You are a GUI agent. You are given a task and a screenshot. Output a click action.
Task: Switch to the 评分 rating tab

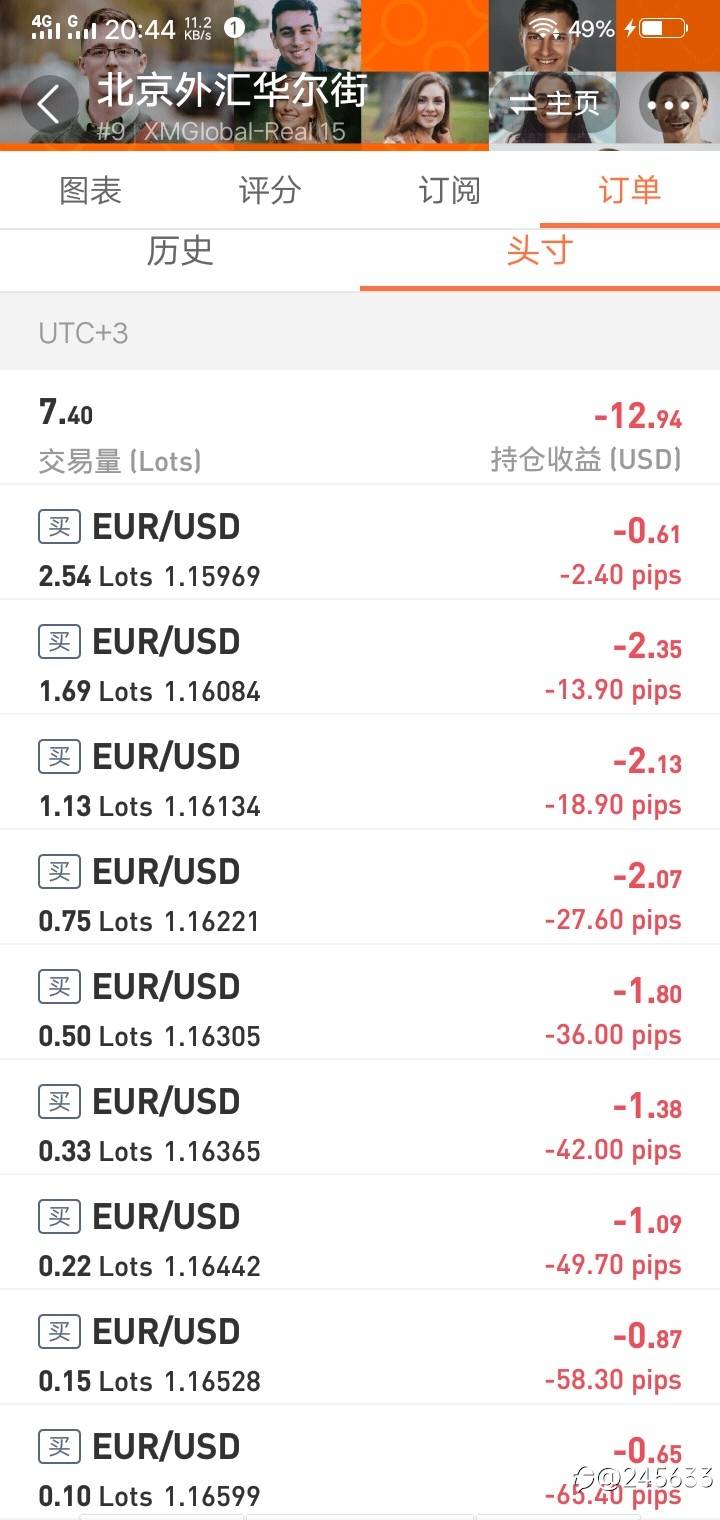click(x=270, y=190)
